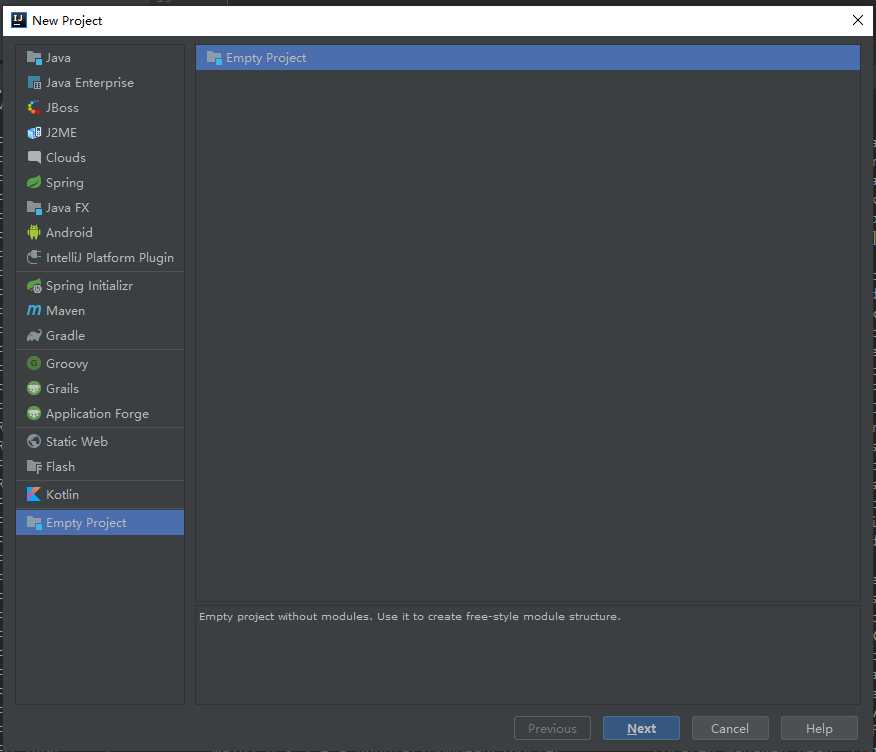The width and height of the screenshot is (876, 752).
Task: Select 'Empty Project' text in the right pane
Action: 266,58
